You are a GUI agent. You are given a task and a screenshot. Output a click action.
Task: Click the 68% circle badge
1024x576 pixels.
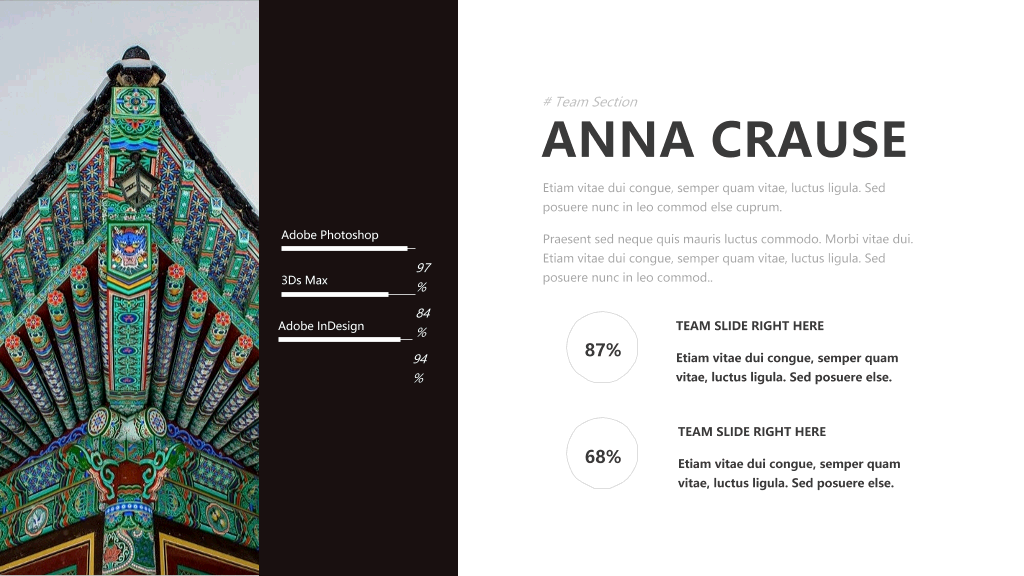coord(602,453)
